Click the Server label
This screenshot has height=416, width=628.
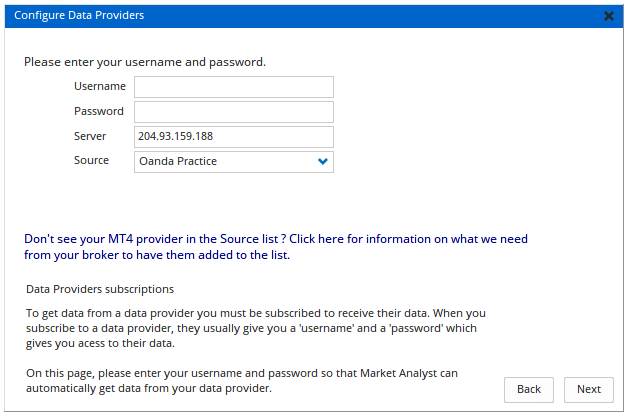click(90, 136)
